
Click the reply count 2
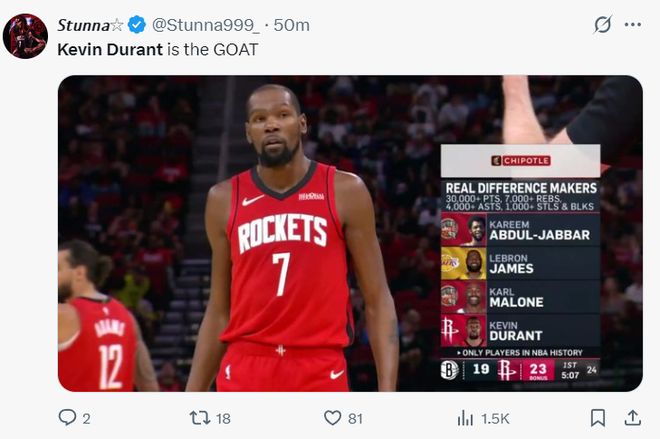(x=86, y=418)
